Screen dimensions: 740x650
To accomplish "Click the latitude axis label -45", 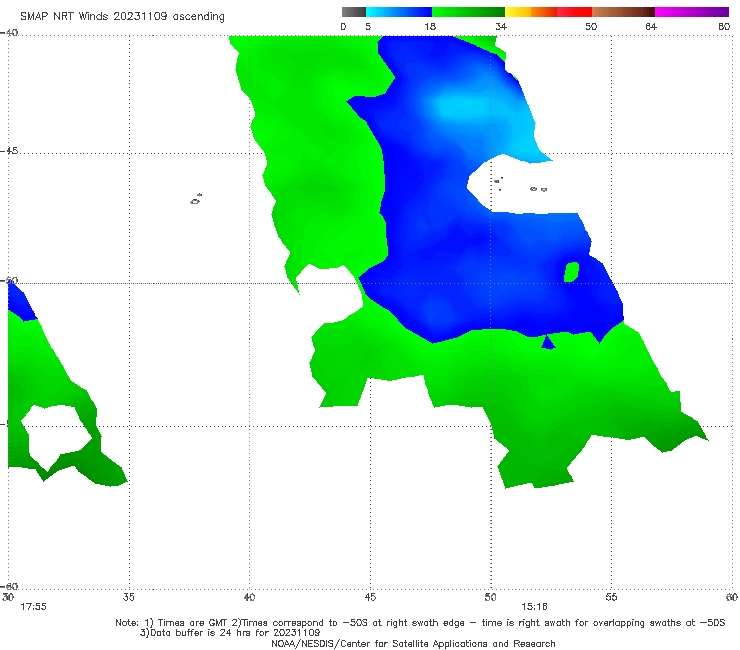I will [x=9, y=151].
